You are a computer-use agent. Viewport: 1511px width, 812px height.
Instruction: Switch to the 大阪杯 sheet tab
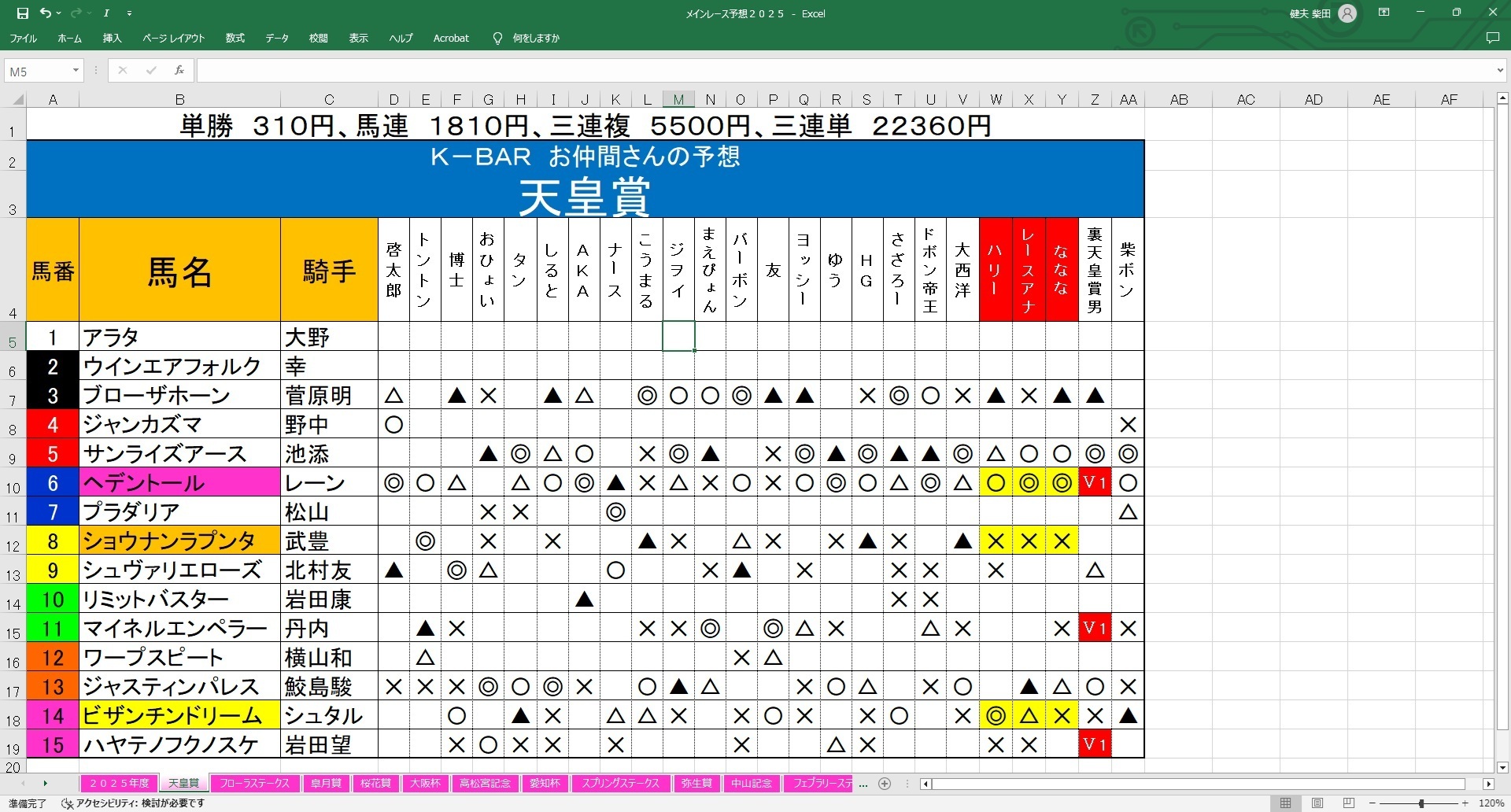425,783
